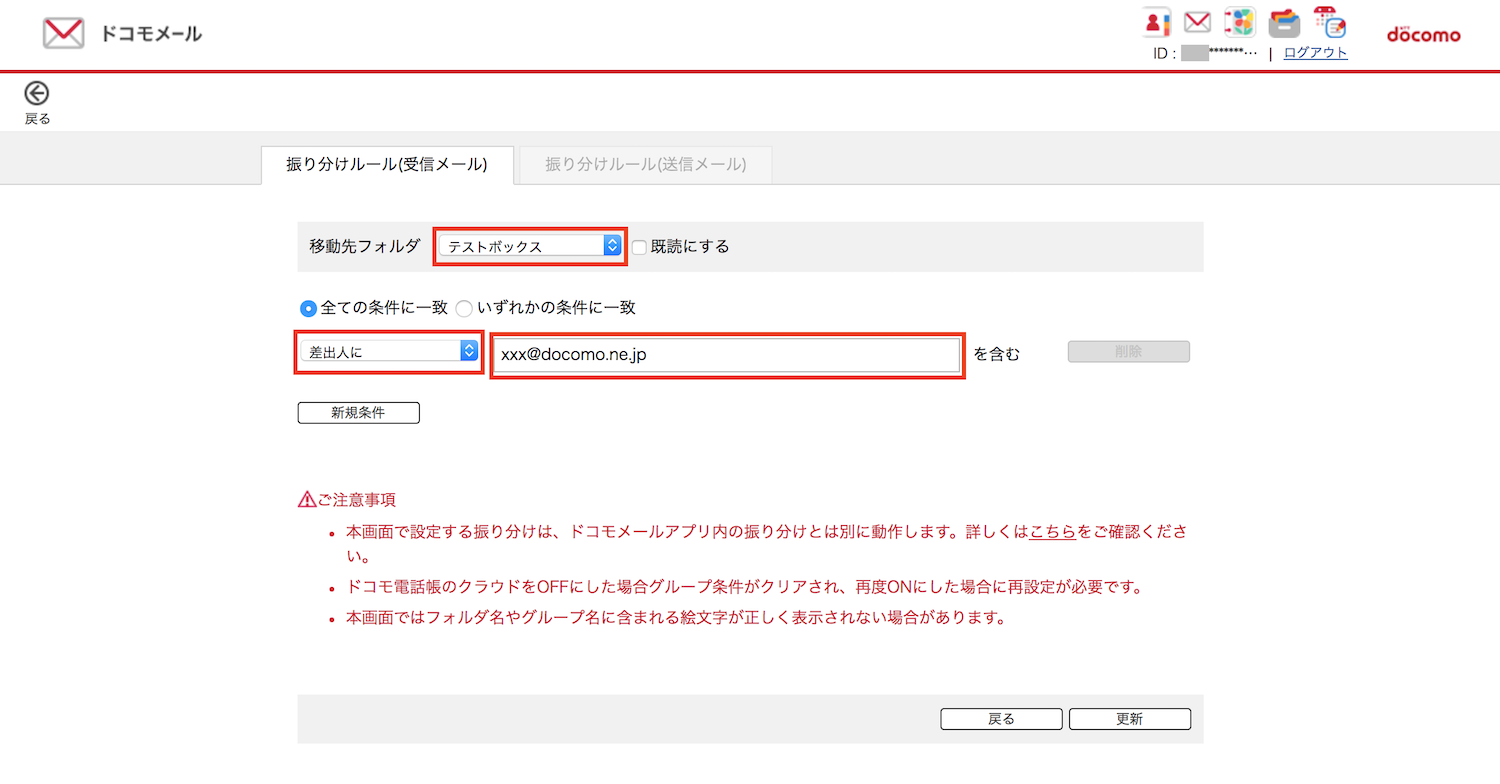Go back using the circled arrow icon
This screenshot has width=1500, height=784.
[37, 94]
